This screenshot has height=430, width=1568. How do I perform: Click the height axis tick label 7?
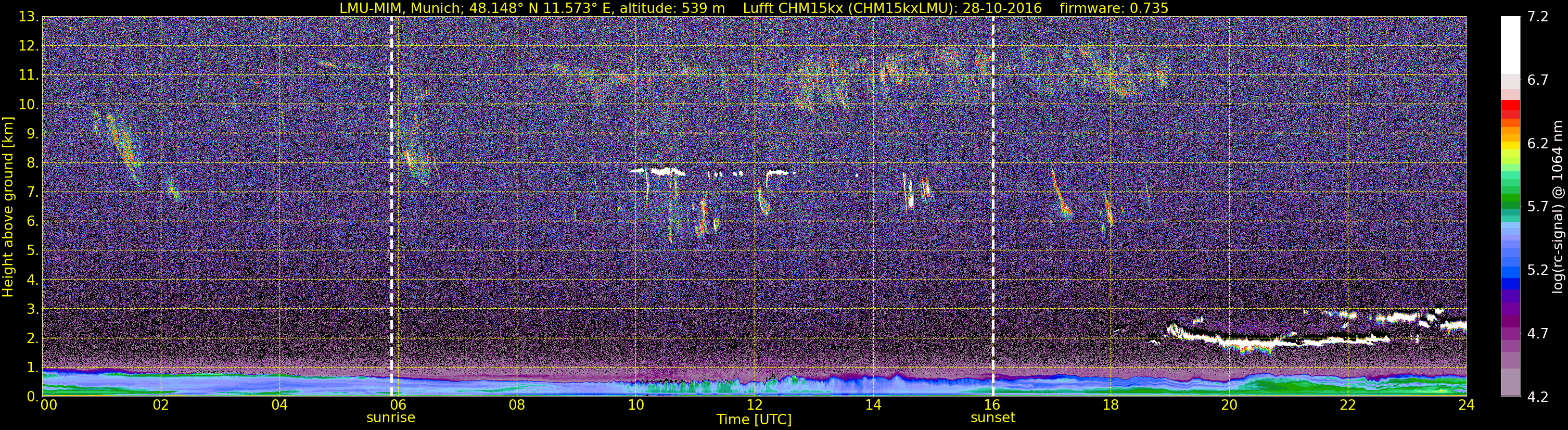[33, 193]
